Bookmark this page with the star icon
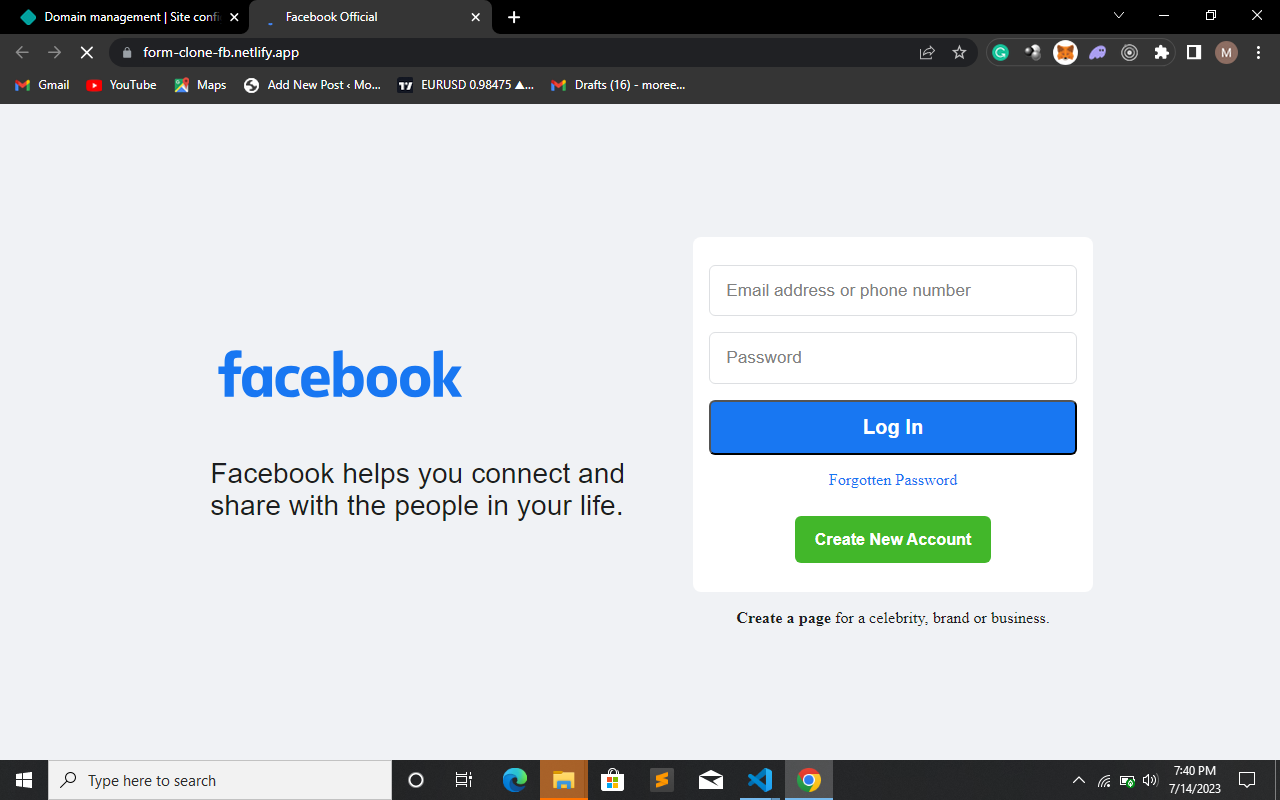This screenshot has height=800, width=1280. point(959,53)
